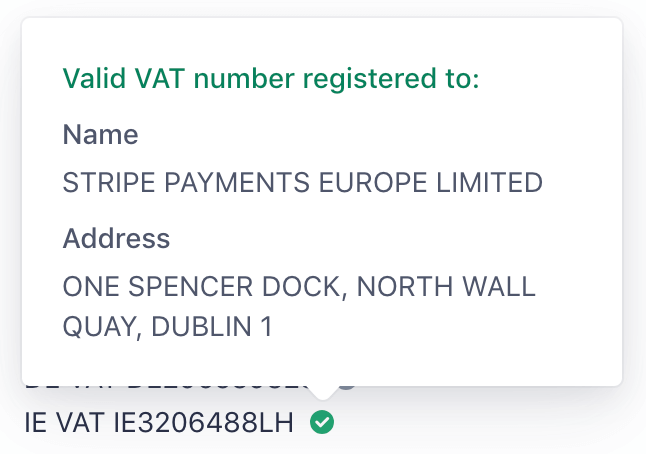Click the 'IE VAT' label prefix
Image resolution: width=646 pixels, height=454 pixels.
coord(60,423)
